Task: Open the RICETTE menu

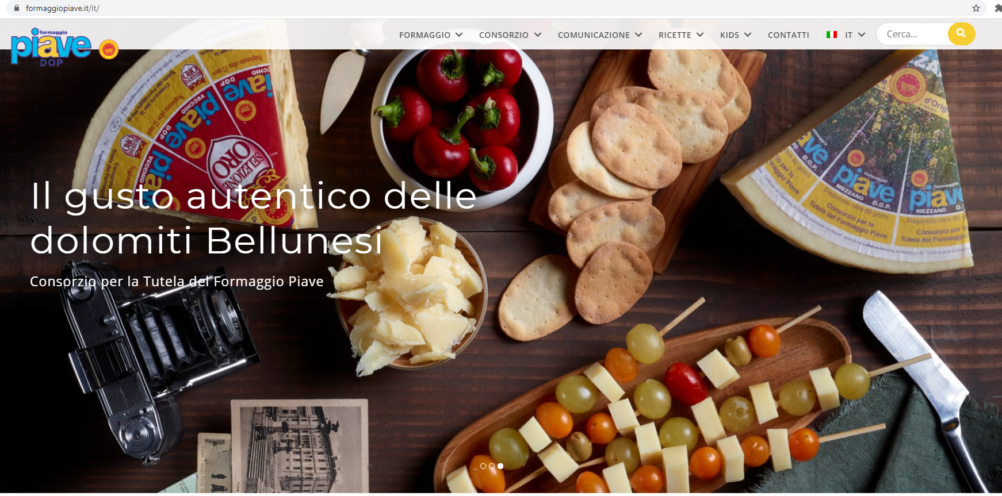Action: [x=681, y=35]
